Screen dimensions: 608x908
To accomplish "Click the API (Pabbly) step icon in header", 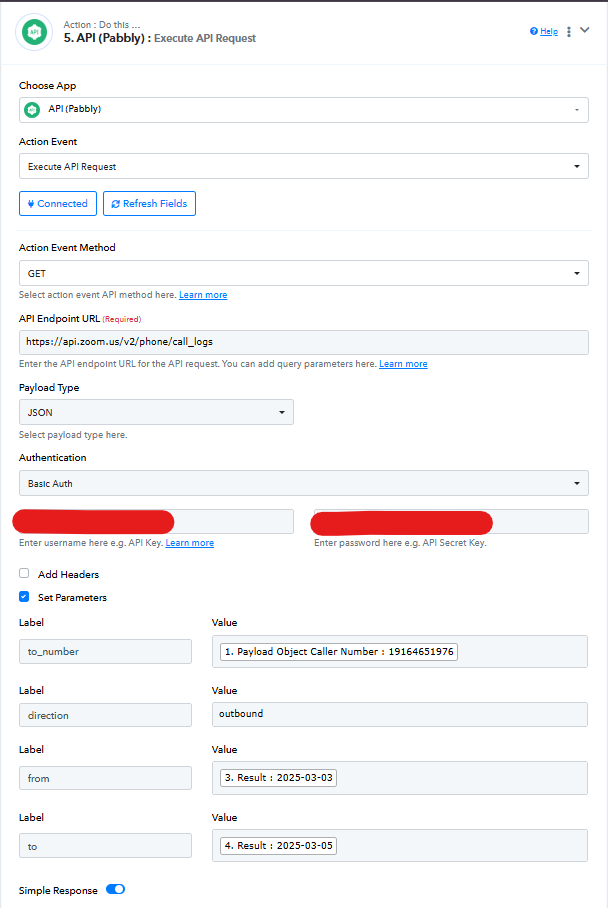I will pyautogui.click(x=34, y=32).
